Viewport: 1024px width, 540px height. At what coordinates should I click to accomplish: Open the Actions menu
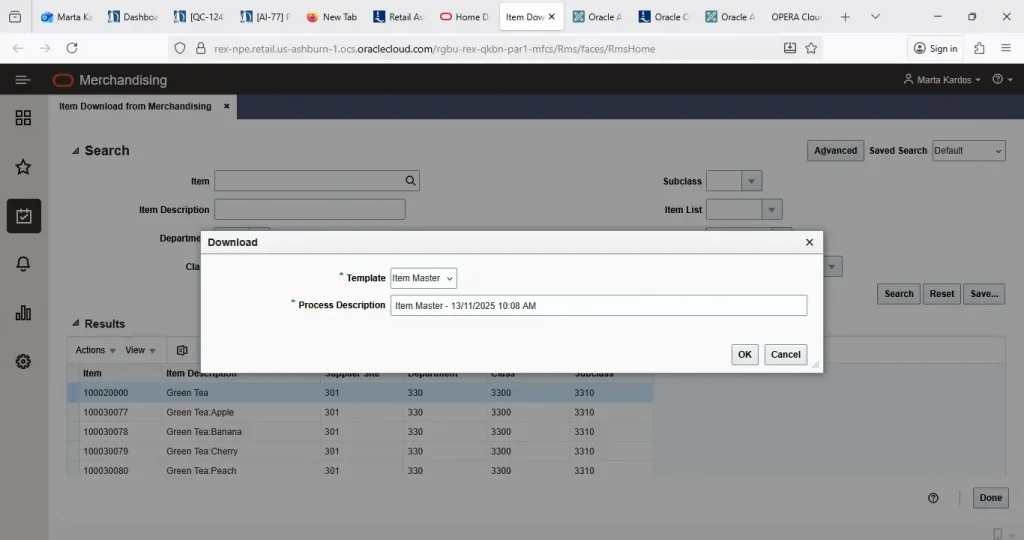pyautogui.click(x=96, y=350)
